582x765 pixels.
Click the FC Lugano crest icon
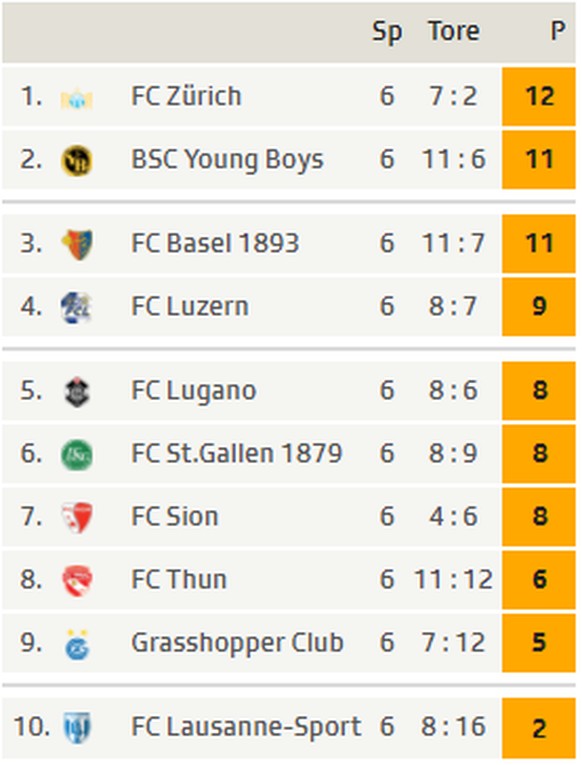(77, 391)
